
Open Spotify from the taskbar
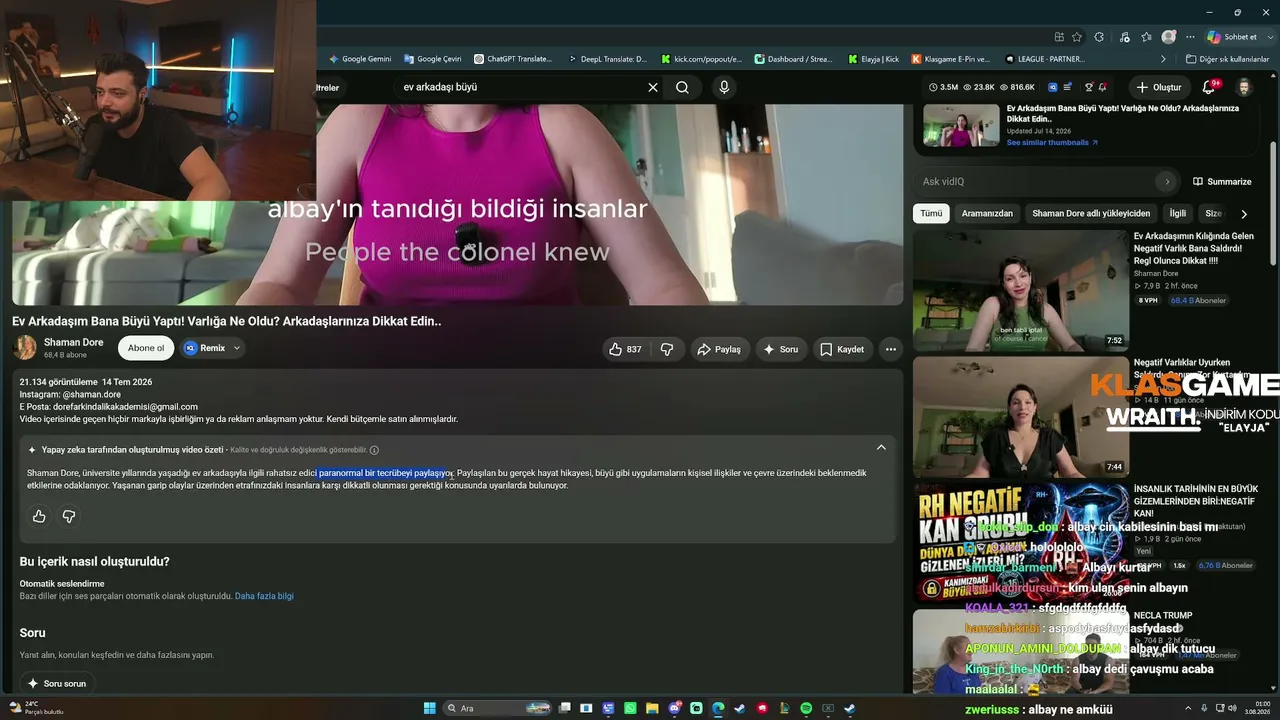click(x=806, y=708)
